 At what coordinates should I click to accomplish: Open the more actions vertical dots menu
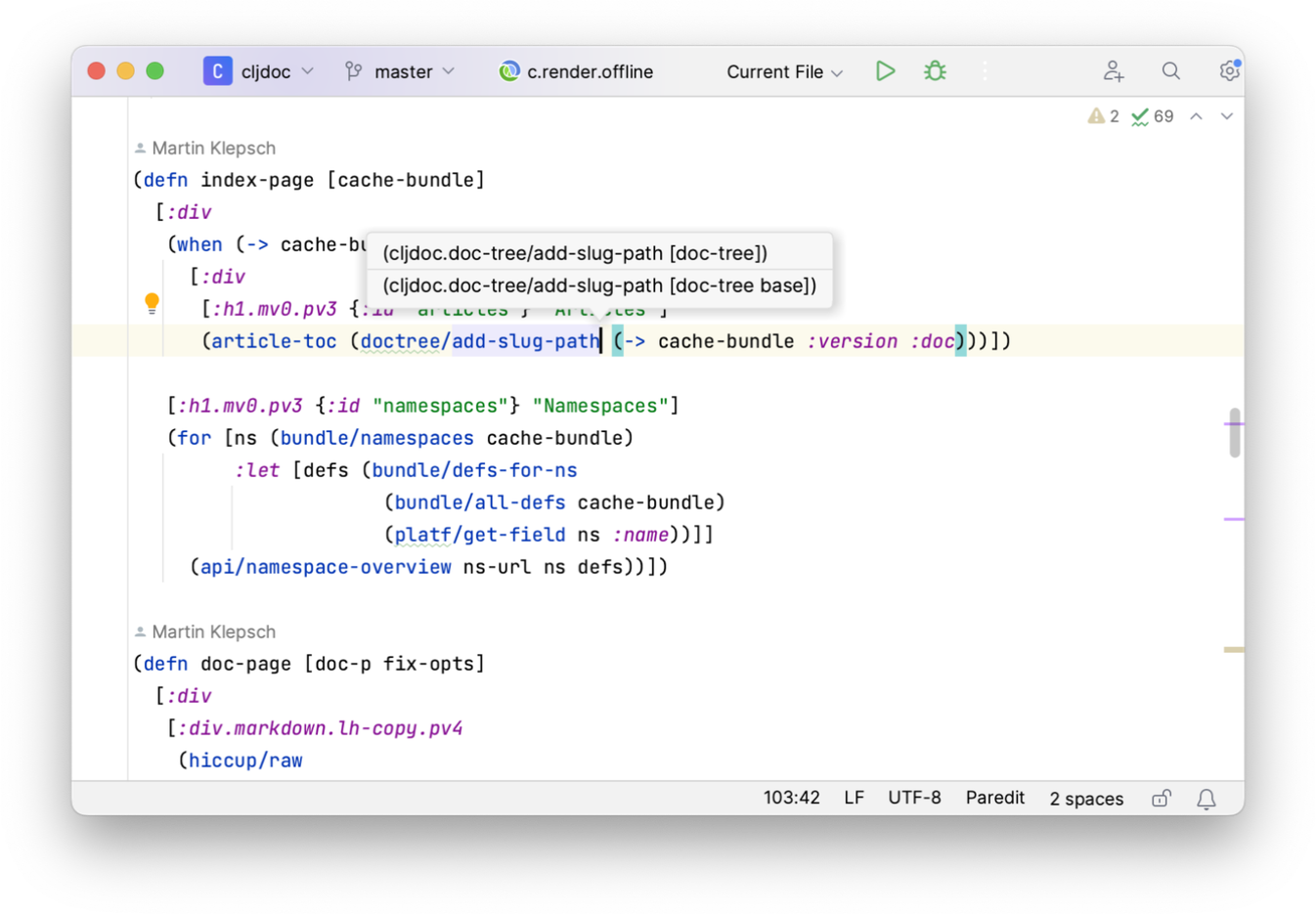985,70
